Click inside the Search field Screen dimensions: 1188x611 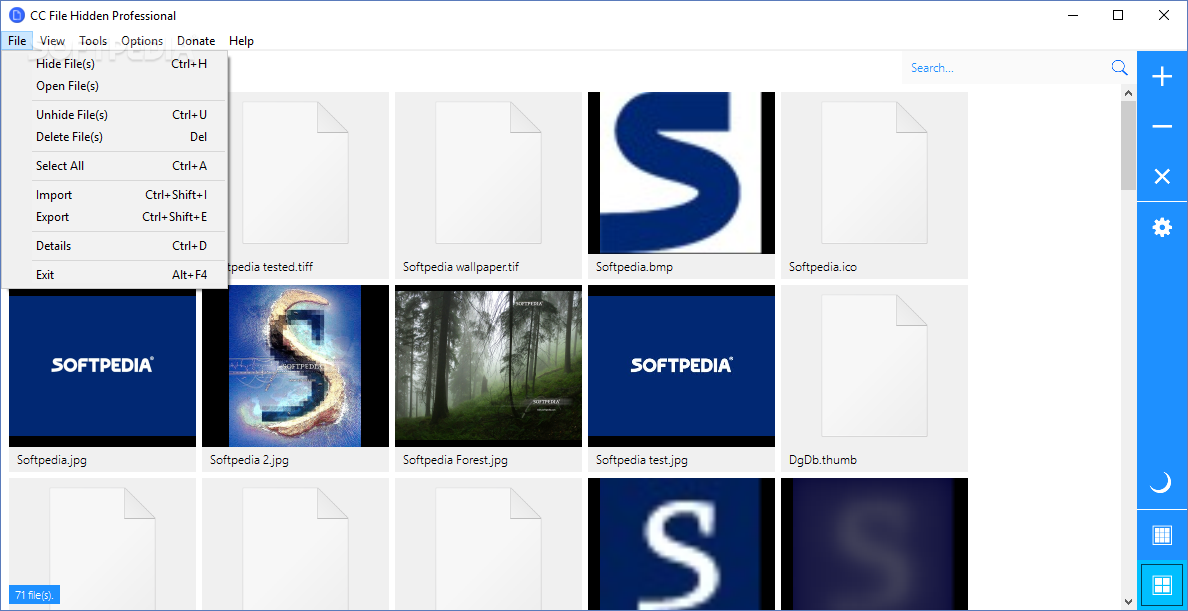click(x=1006, y=67)
